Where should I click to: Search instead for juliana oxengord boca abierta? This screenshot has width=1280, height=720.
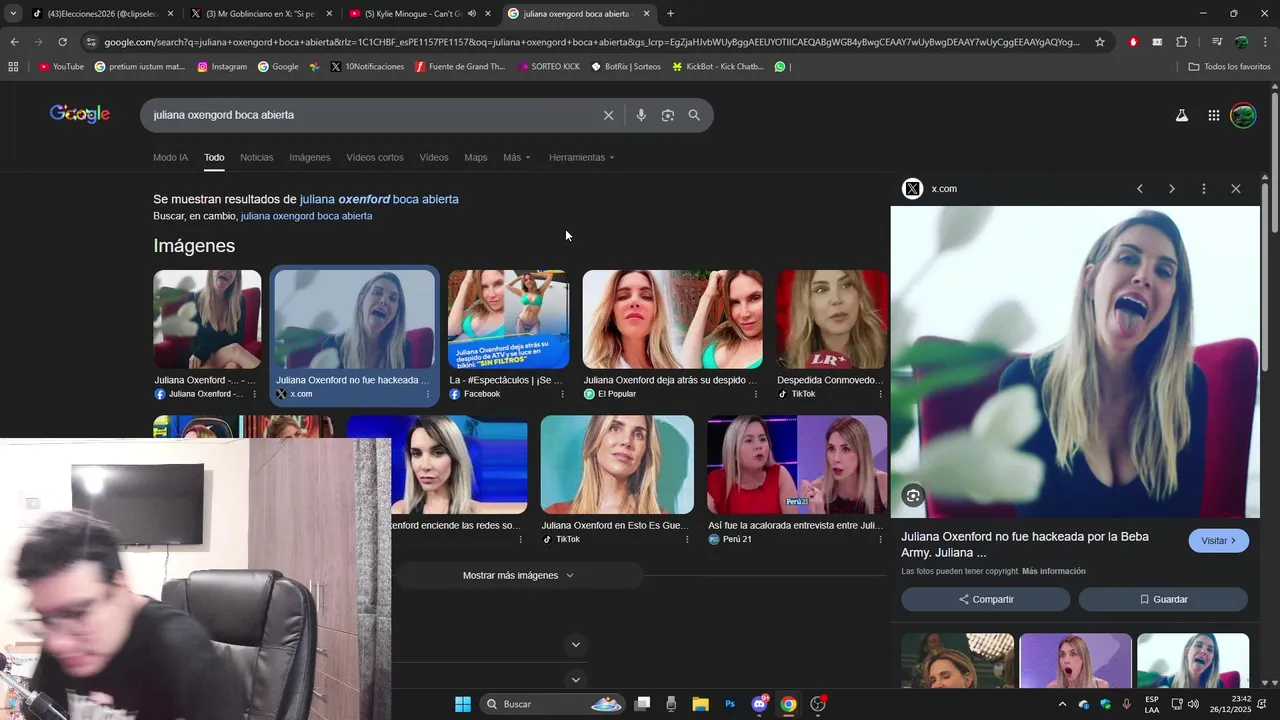tap(306, 216)
